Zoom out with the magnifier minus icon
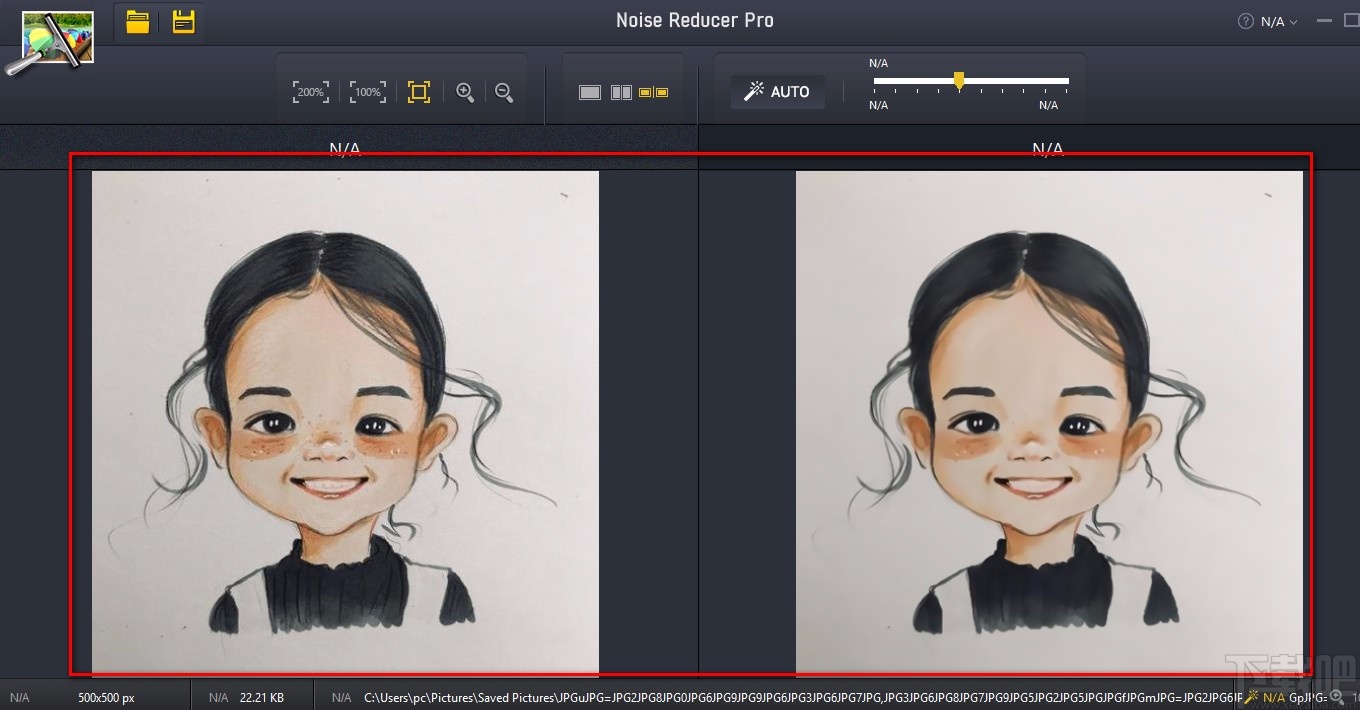This screenshot has height=710, width=1360. coord(504,92)
